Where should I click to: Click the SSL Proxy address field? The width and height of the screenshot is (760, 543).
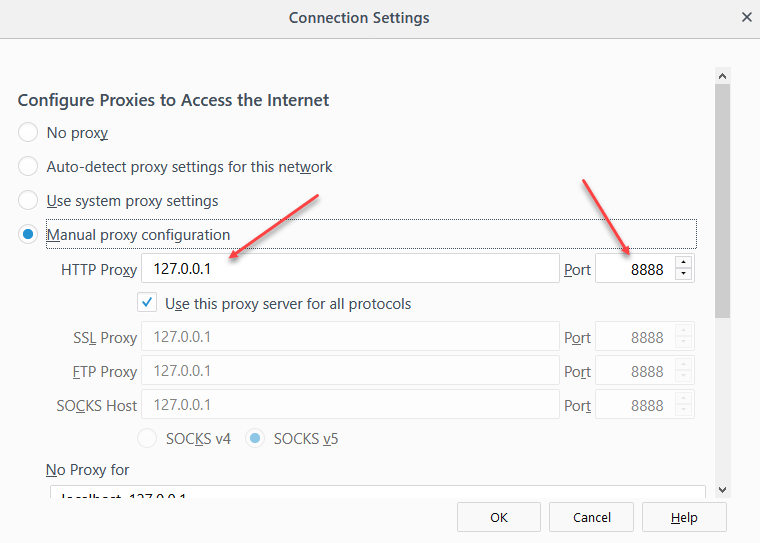click(350, 337)
